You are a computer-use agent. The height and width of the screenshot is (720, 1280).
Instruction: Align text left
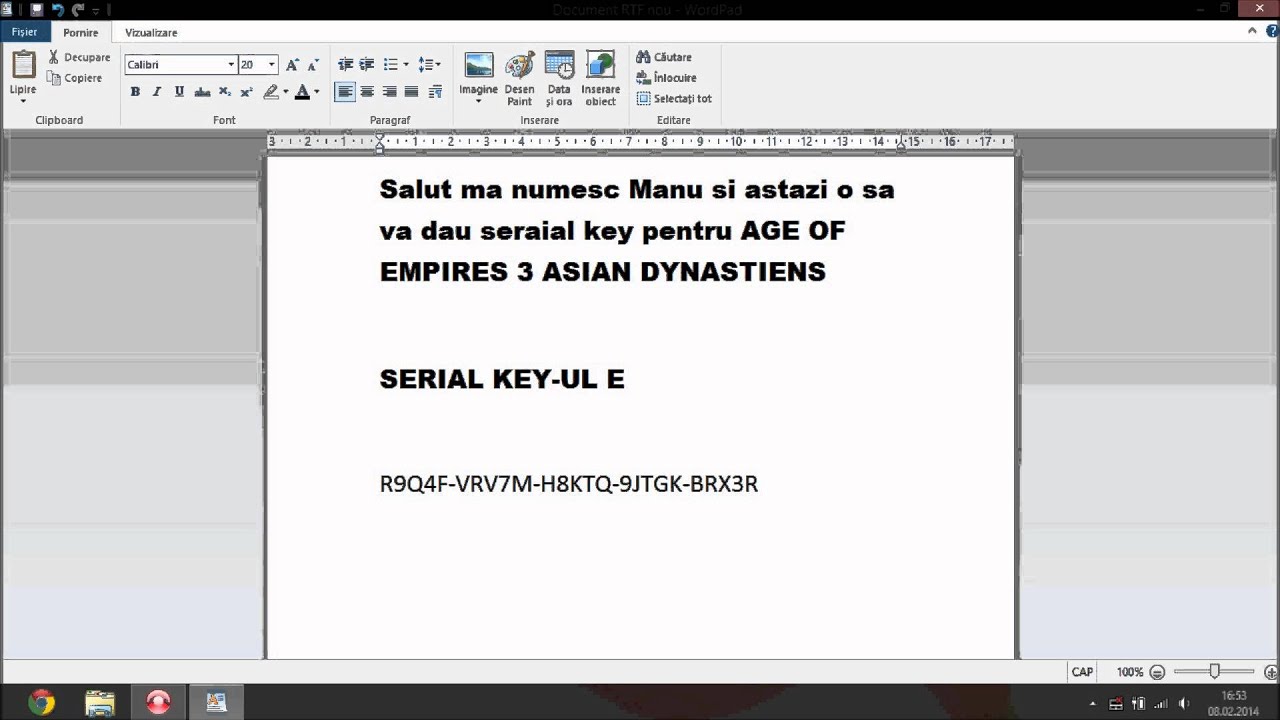(345, 92)
